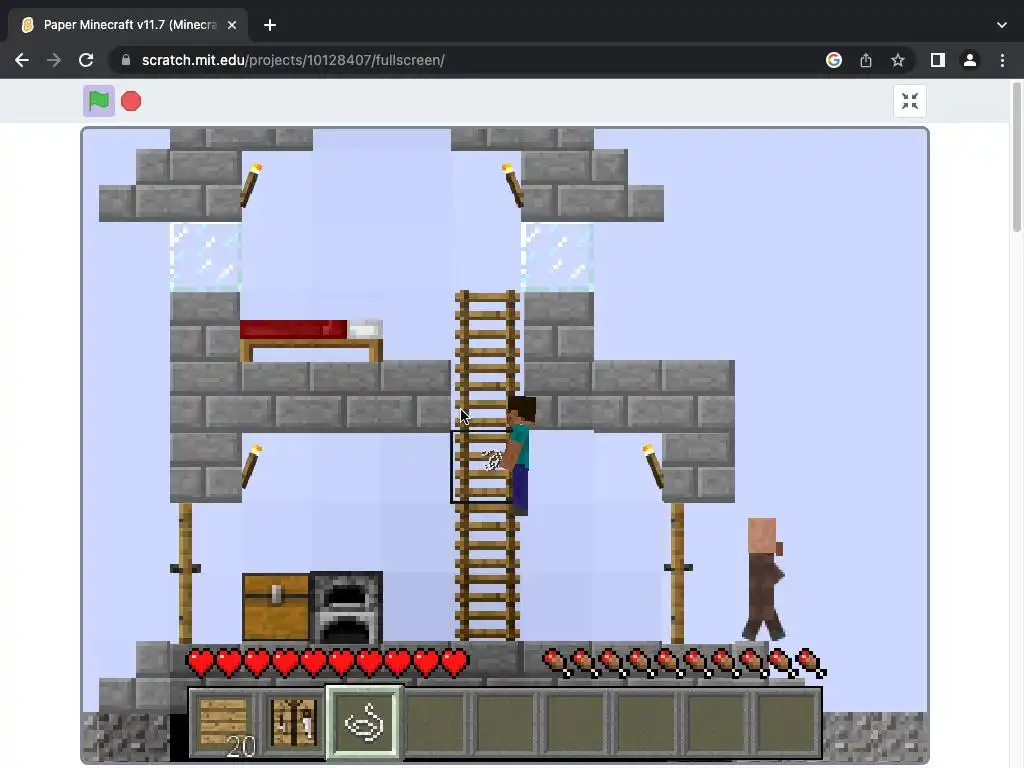The width and height of the screenshot is (1024, 768).
Task: Select the crafting table hotbar slot
Action: 293,723
